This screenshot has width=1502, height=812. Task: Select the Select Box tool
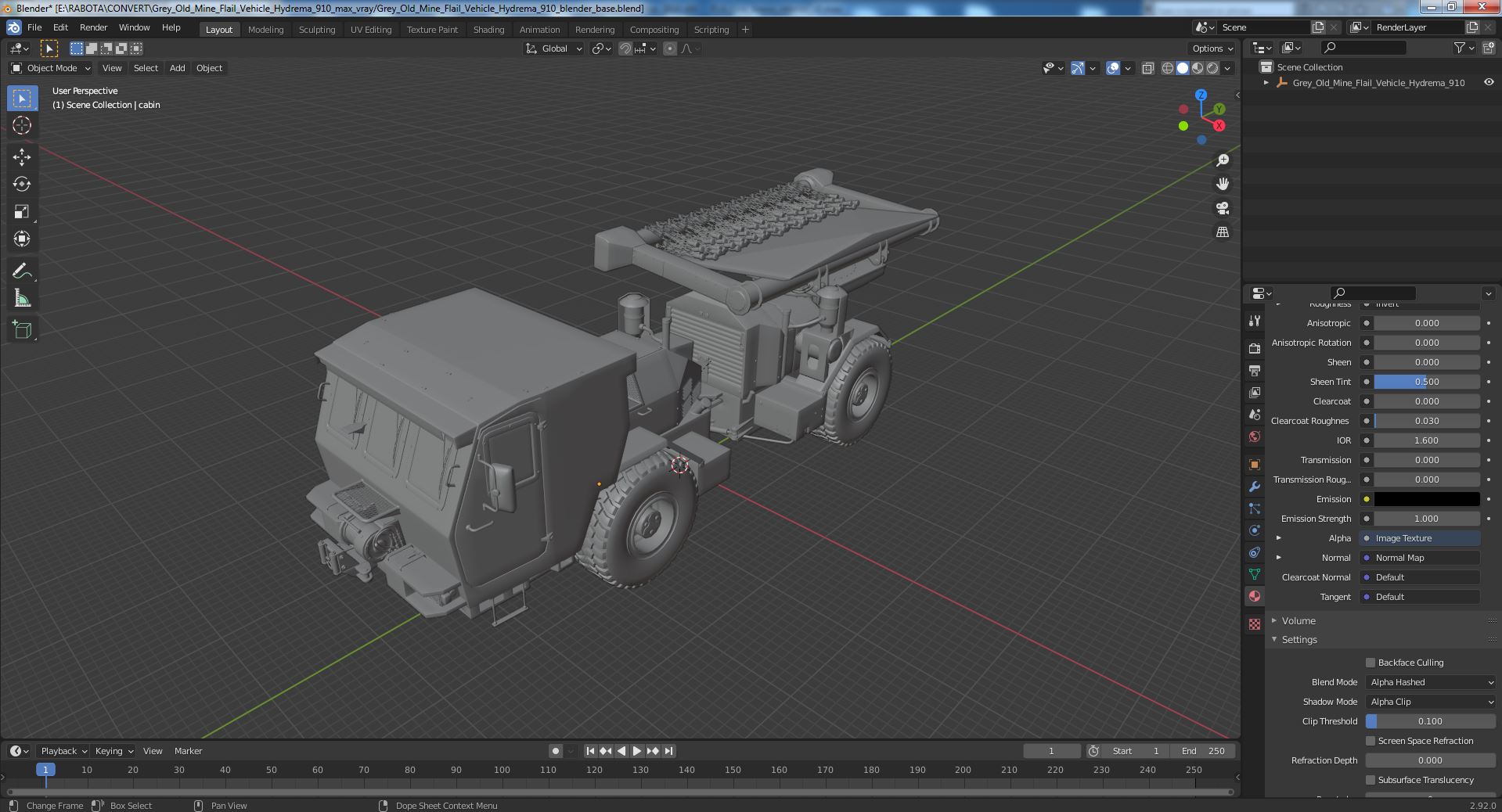tap(22, 98)
